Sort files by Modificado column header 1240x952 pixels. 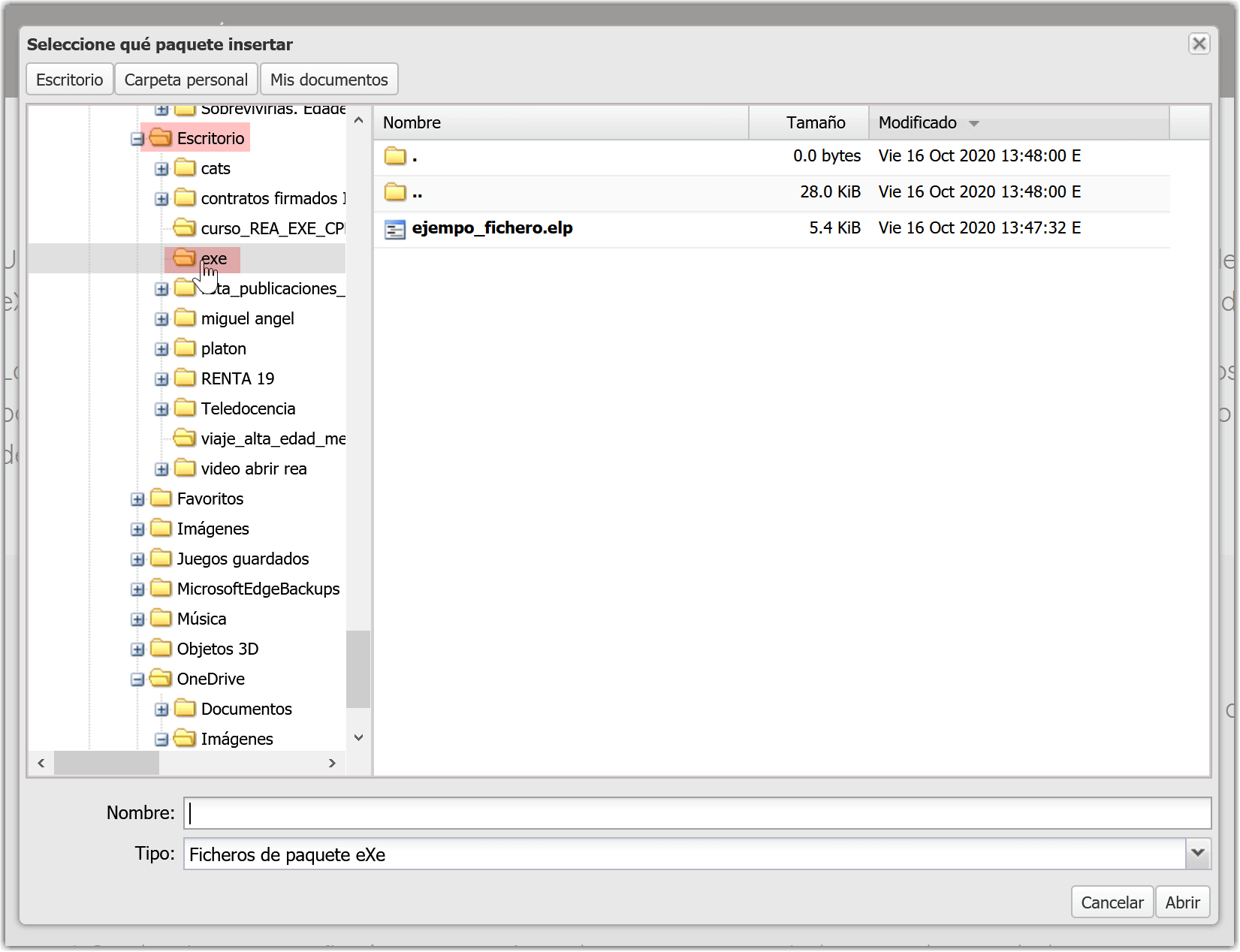918,122
